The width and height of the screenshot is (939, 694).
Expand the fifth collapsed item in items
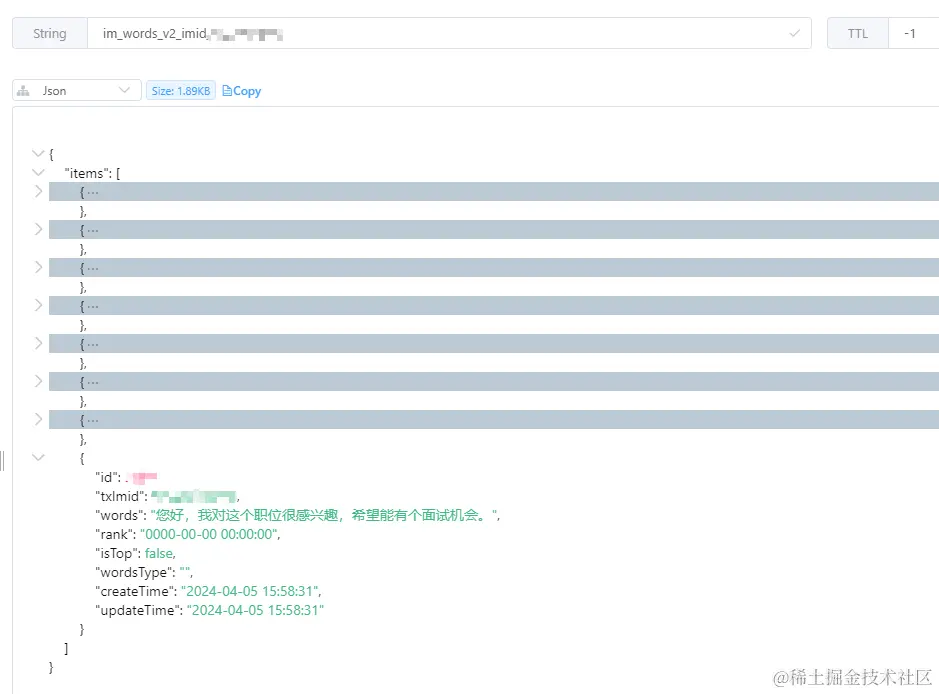[x=38, y=344]
